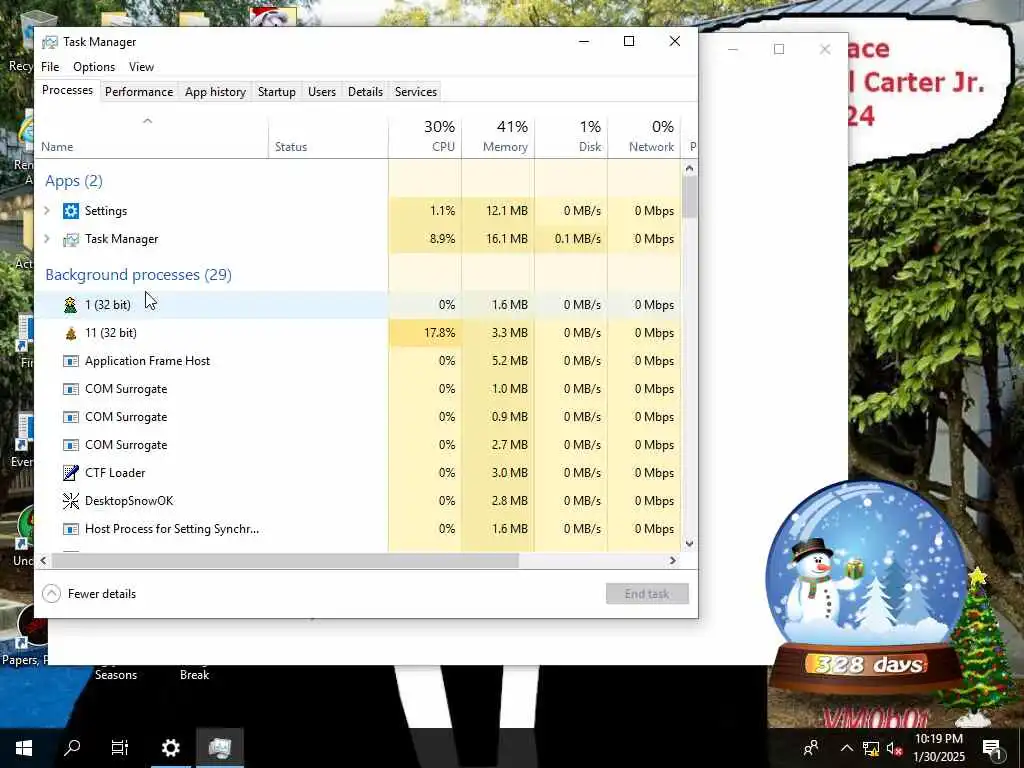The image size is (1024, 768).
Task: Sort by the Memory column header
Action: click(498, 136)
